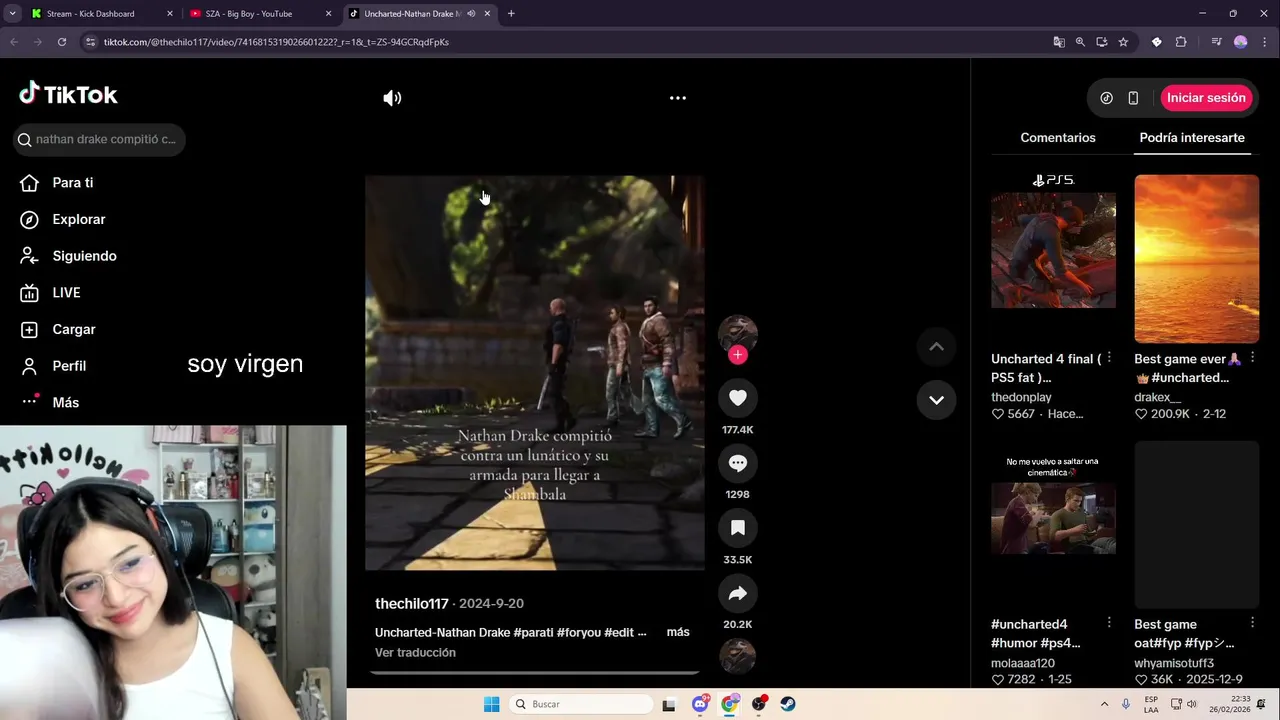Open Chrome three-dot menu
The width and height of the screenshot is (1280, 720).
[x=1265, y=42]
